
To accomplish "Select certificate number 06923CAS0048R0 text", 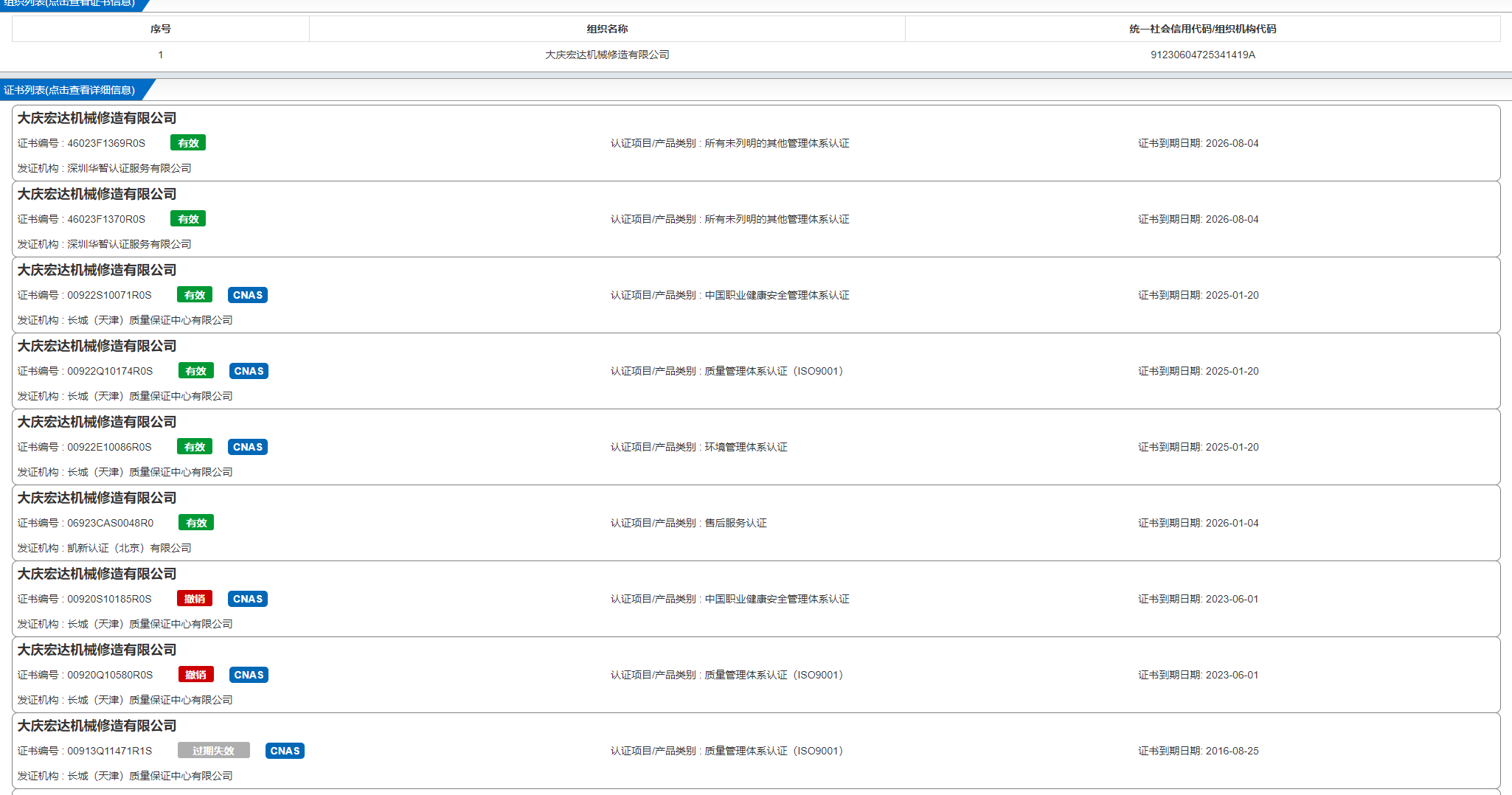I will pyautogui.click(x=111, y=523).
